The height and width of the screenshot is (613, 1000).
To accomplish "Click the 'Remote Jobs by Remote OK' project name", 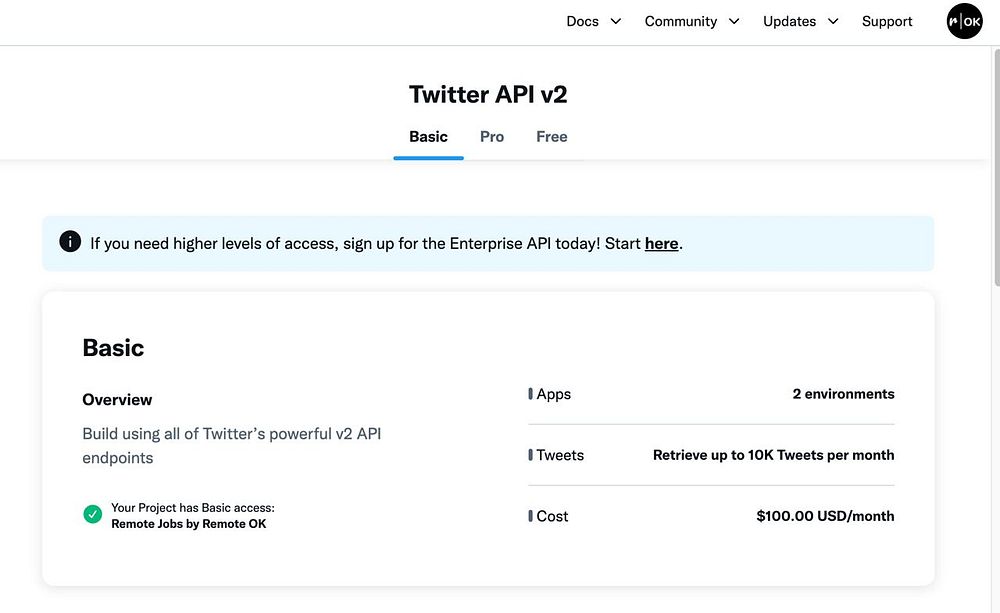I will [x=188, y=524].
